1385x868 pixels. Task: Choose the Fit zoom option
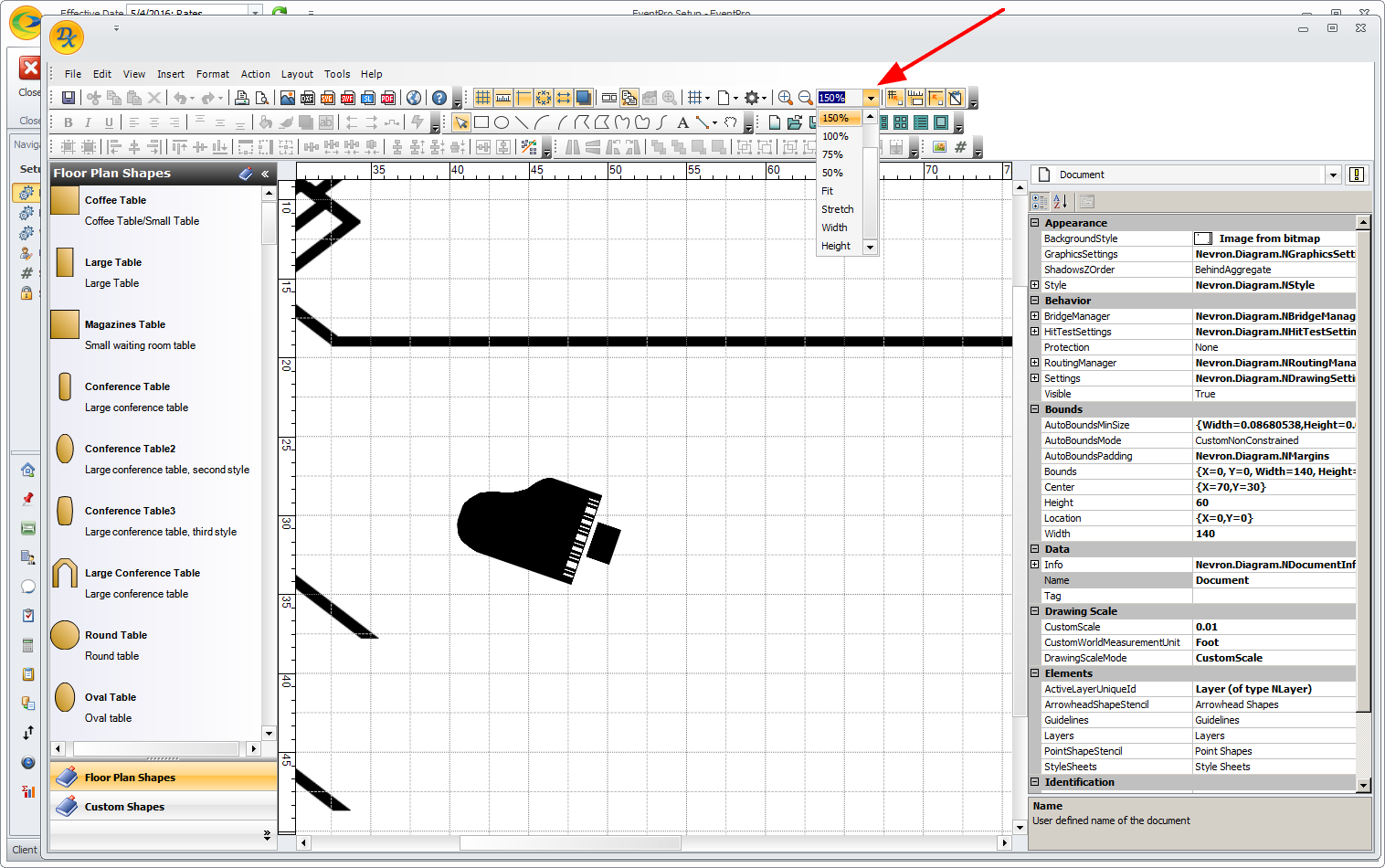point(840,191)
